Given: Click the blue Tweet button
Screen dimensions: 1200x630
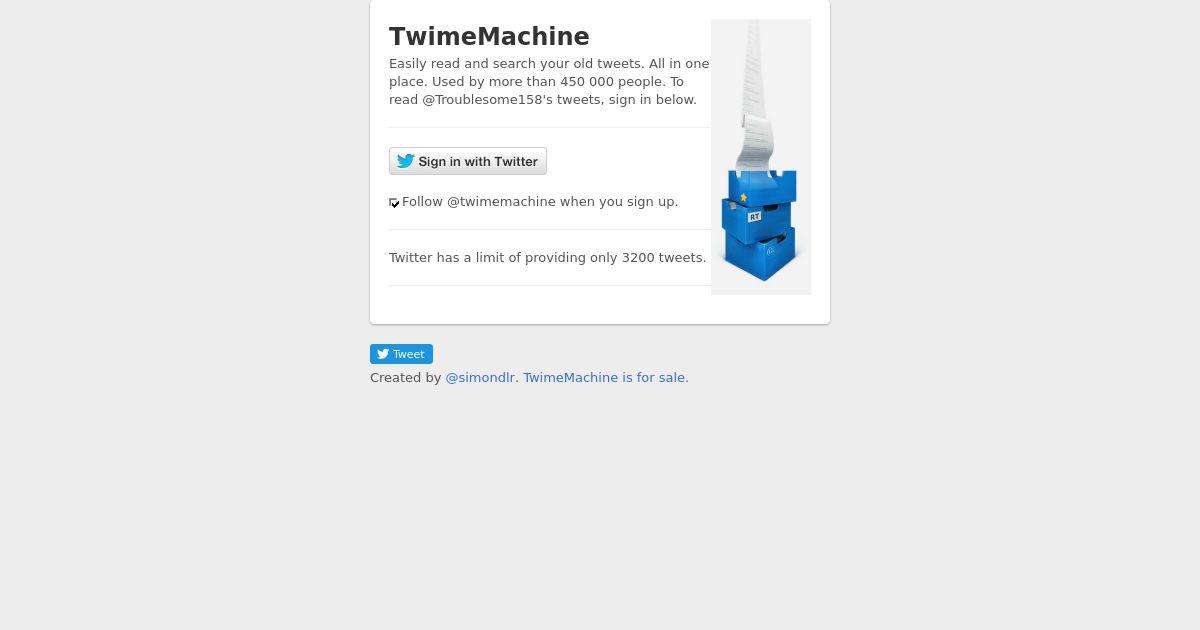Looking at the screenshot, I should click(401, 354).
